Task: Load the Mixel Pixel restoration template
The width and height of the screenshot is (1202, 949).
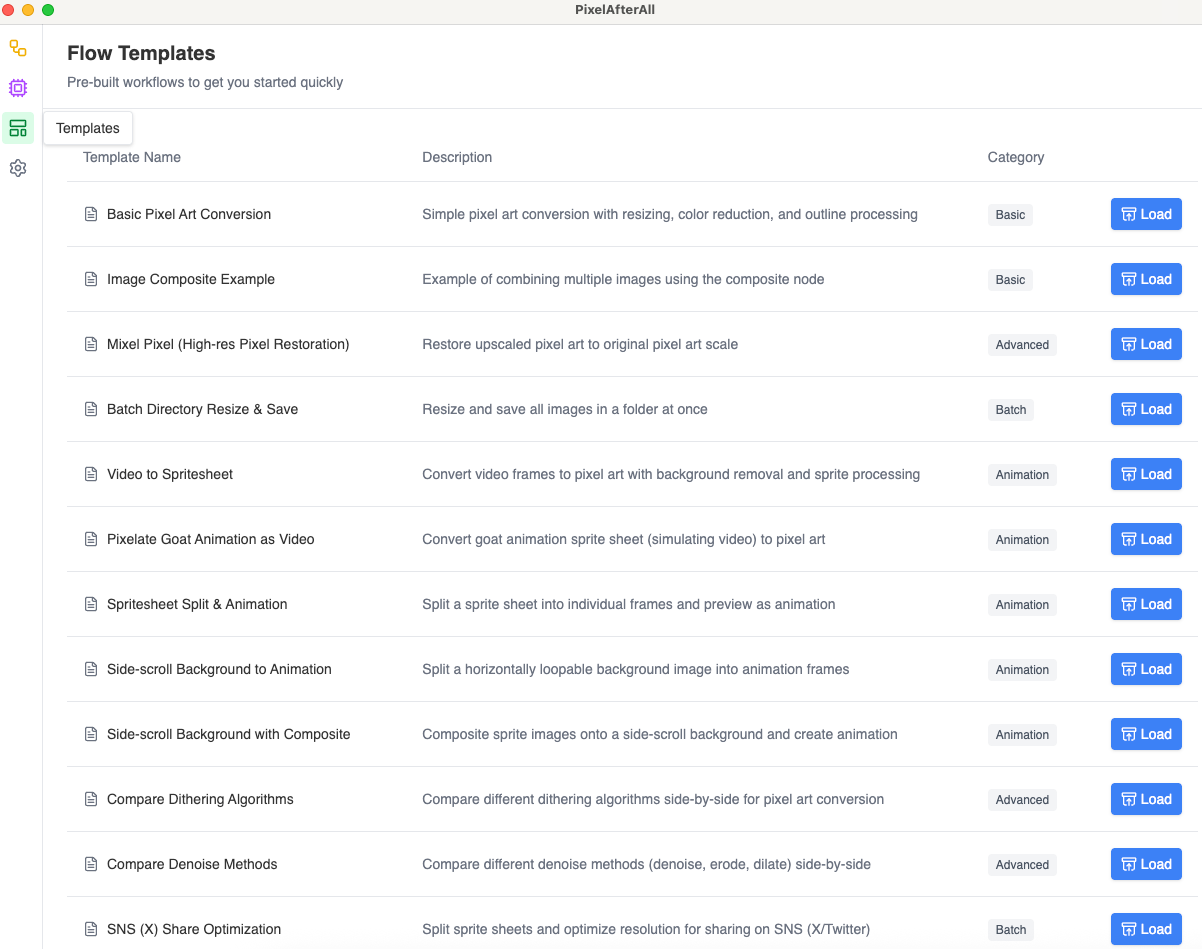Action: click(1146, 344)
